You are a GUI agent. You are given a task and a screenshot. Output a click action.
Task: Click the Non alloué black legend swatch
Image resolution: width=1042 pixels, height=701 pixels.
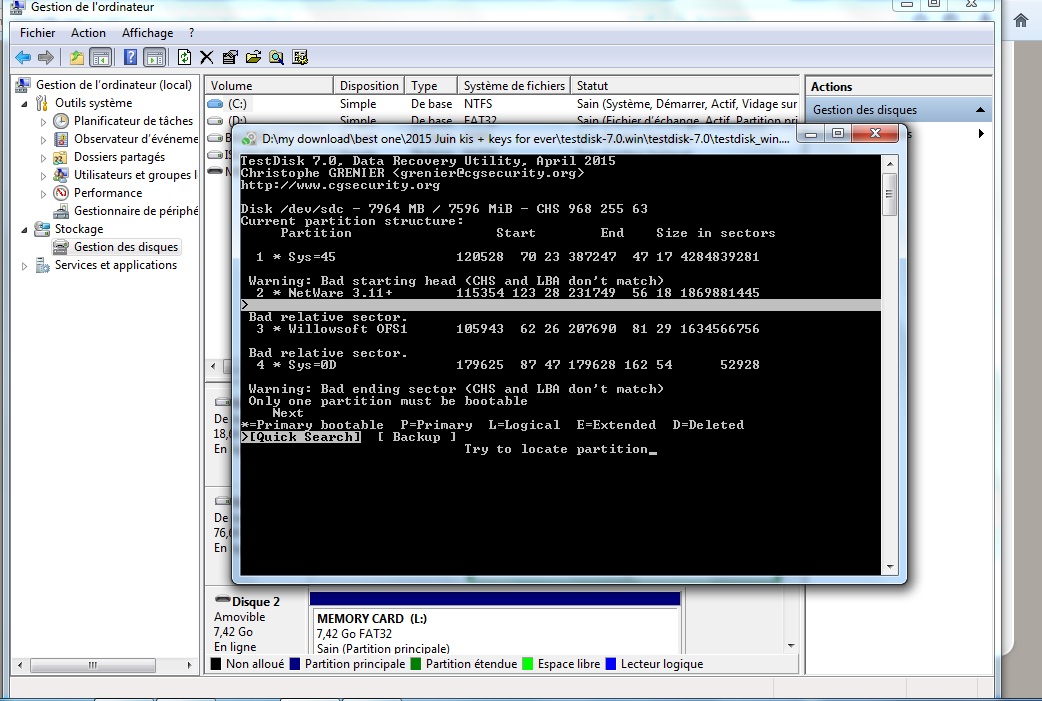coord(216,664)
